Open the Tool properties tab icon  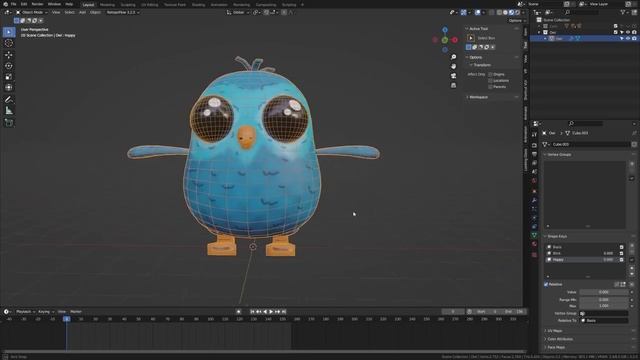pos(534,134)
